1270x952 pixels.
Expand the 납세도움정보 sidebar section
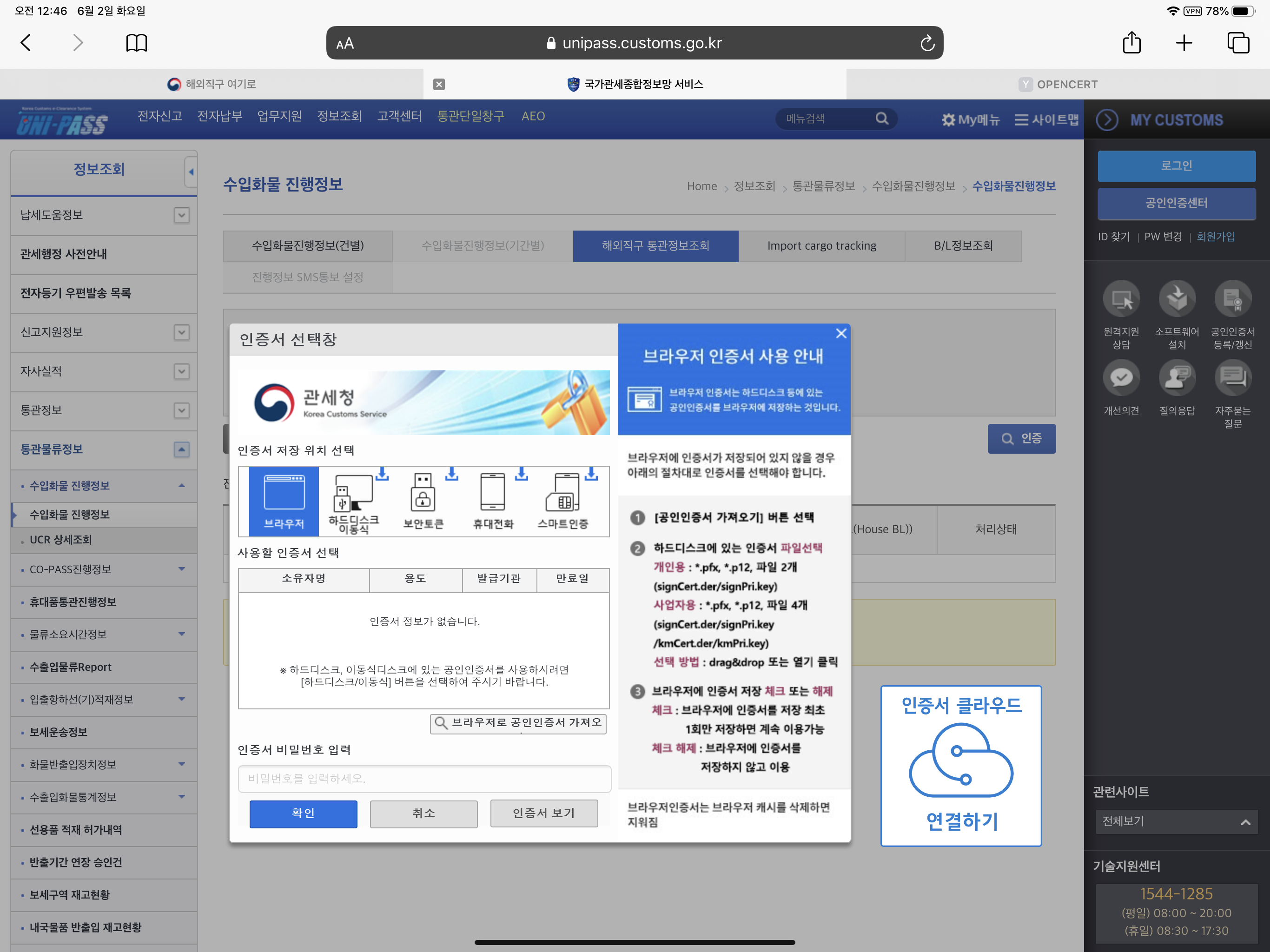click(181, 215)
